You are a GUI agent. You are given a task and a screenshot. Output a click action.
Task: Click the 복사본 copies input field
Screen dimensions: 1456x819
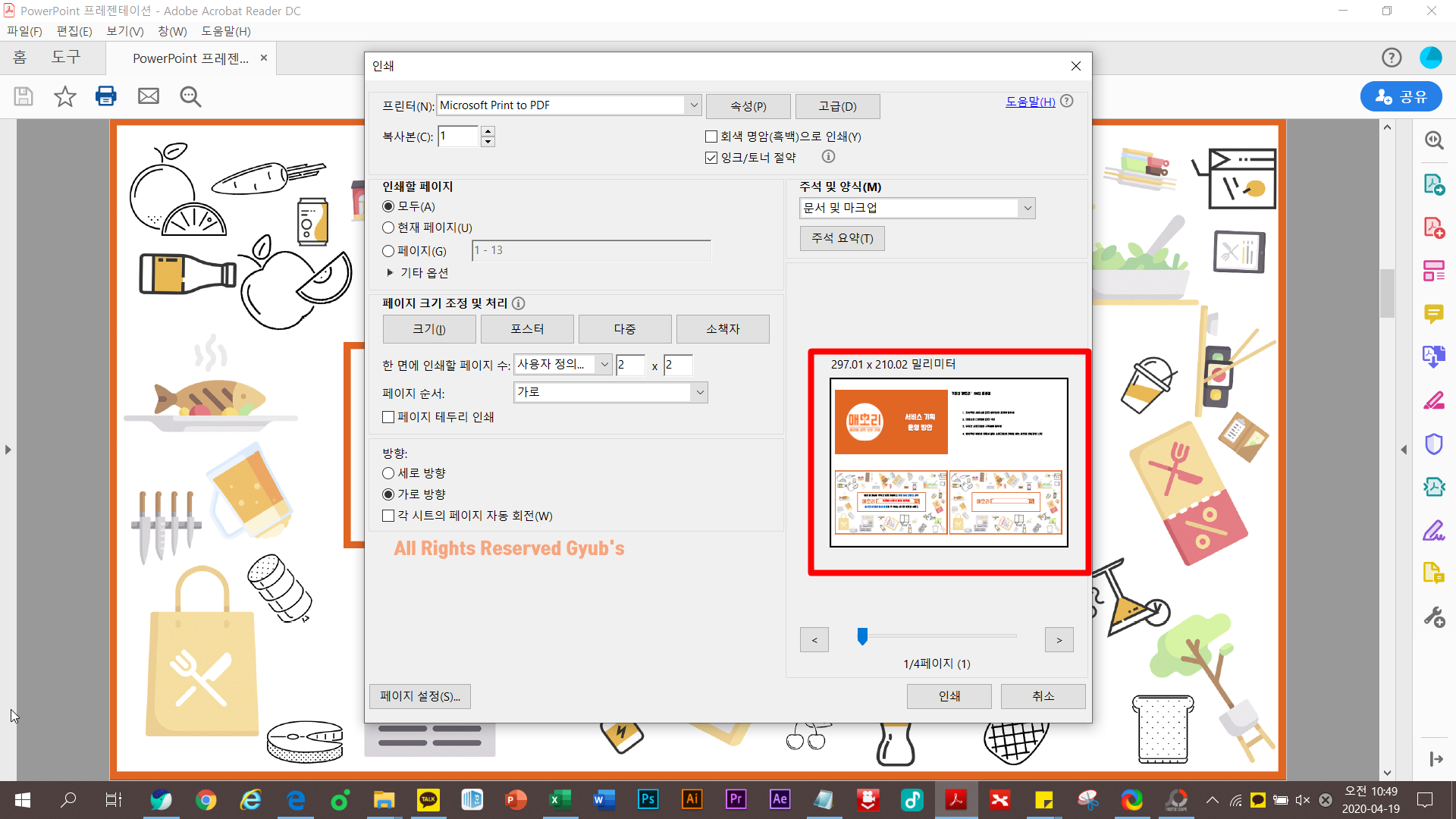pos(458,136)
